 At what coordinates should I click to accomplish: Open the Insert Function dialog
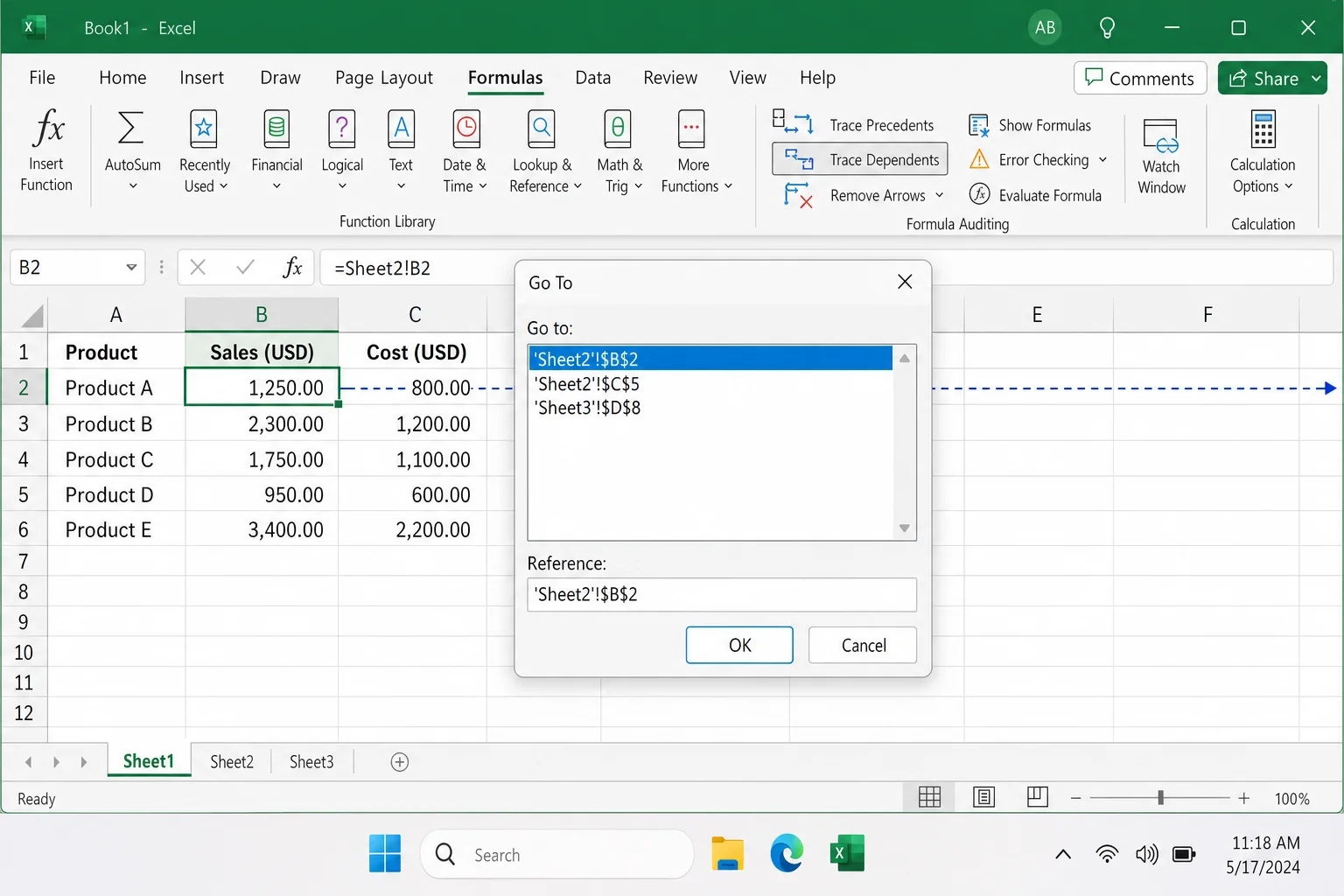tap(46, 150)
